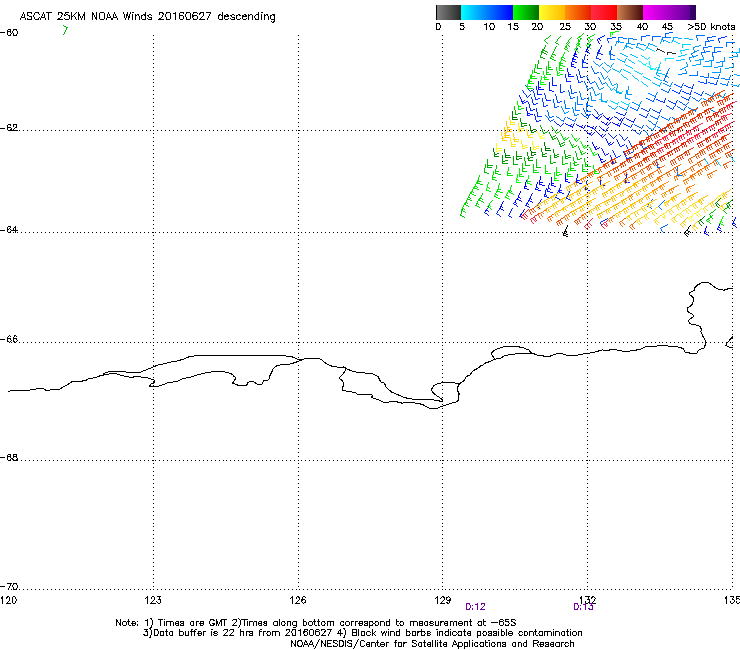Click the dark purple 45-50 knots segment
740x650 pixels.
[682, 12]
